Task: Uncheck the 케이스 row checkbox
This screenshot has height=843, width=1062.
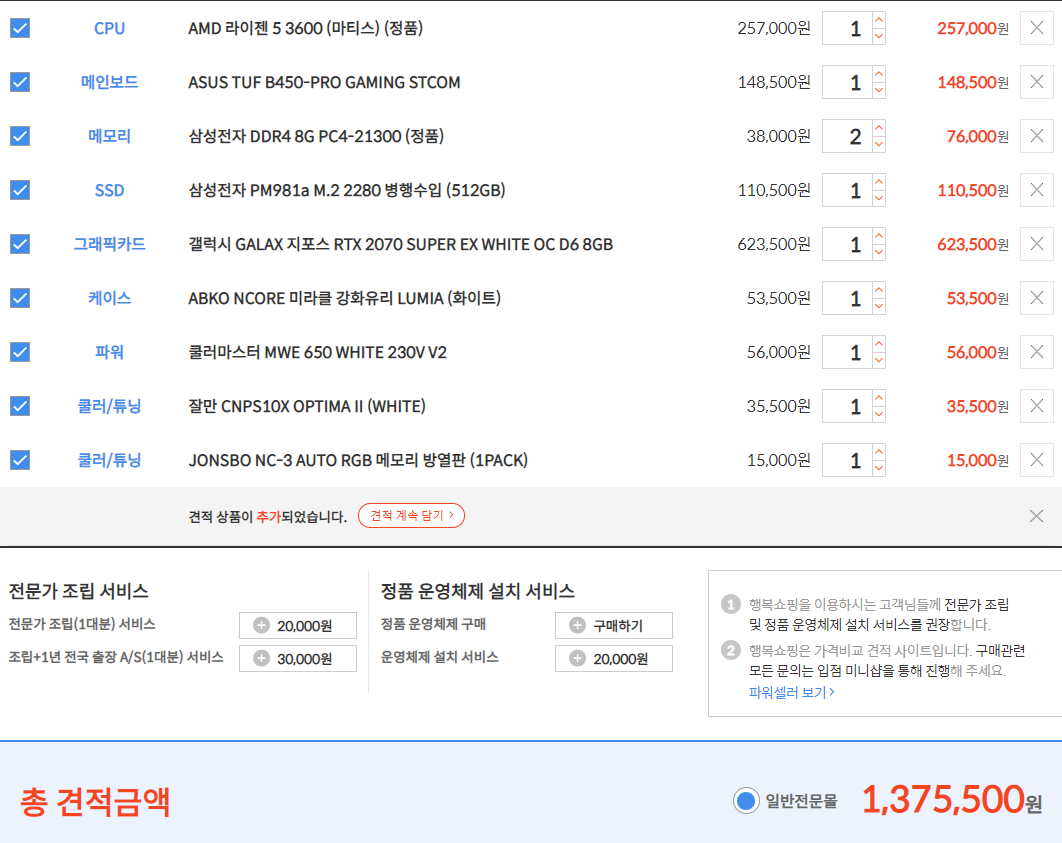Action: [x=20, y=298]
